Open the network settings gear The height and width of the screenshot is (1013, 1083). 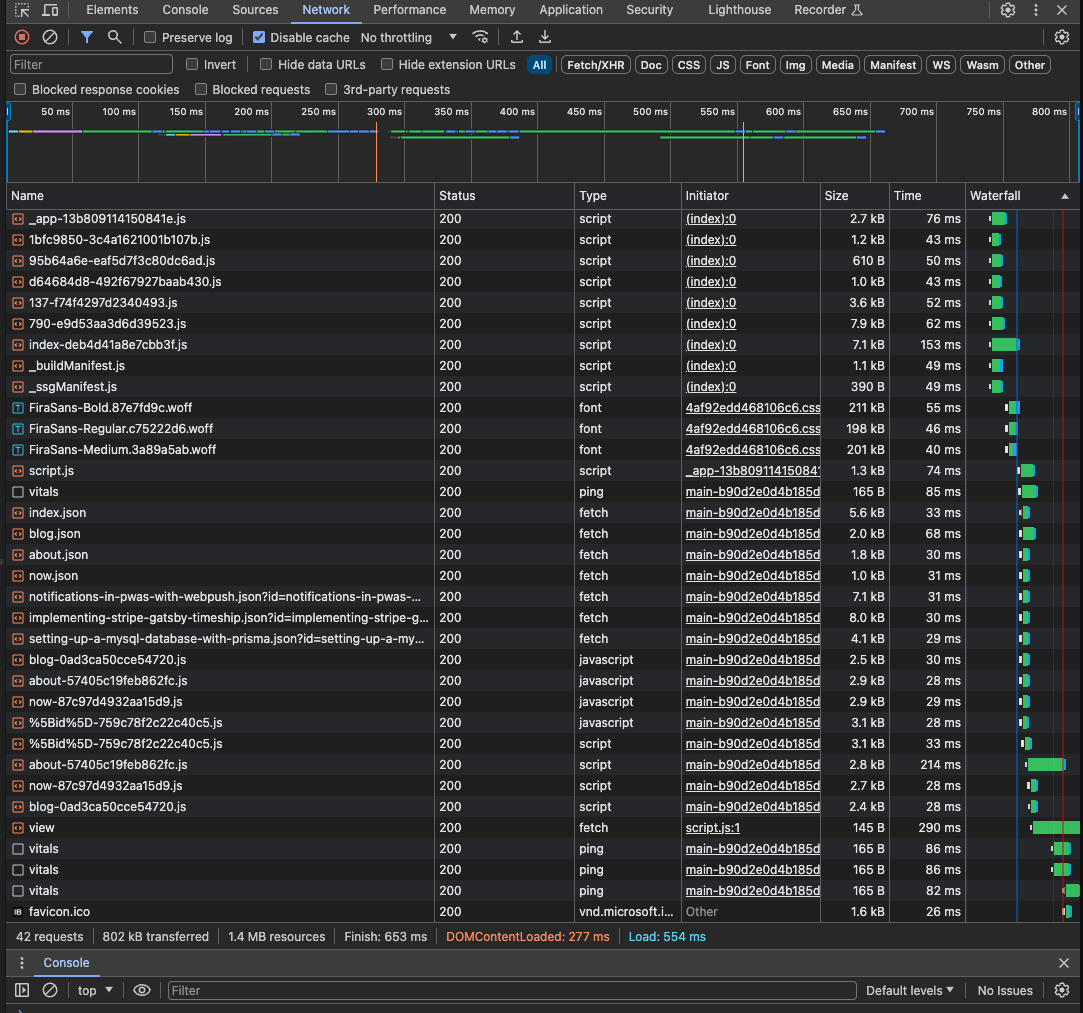coord(1061,37)
